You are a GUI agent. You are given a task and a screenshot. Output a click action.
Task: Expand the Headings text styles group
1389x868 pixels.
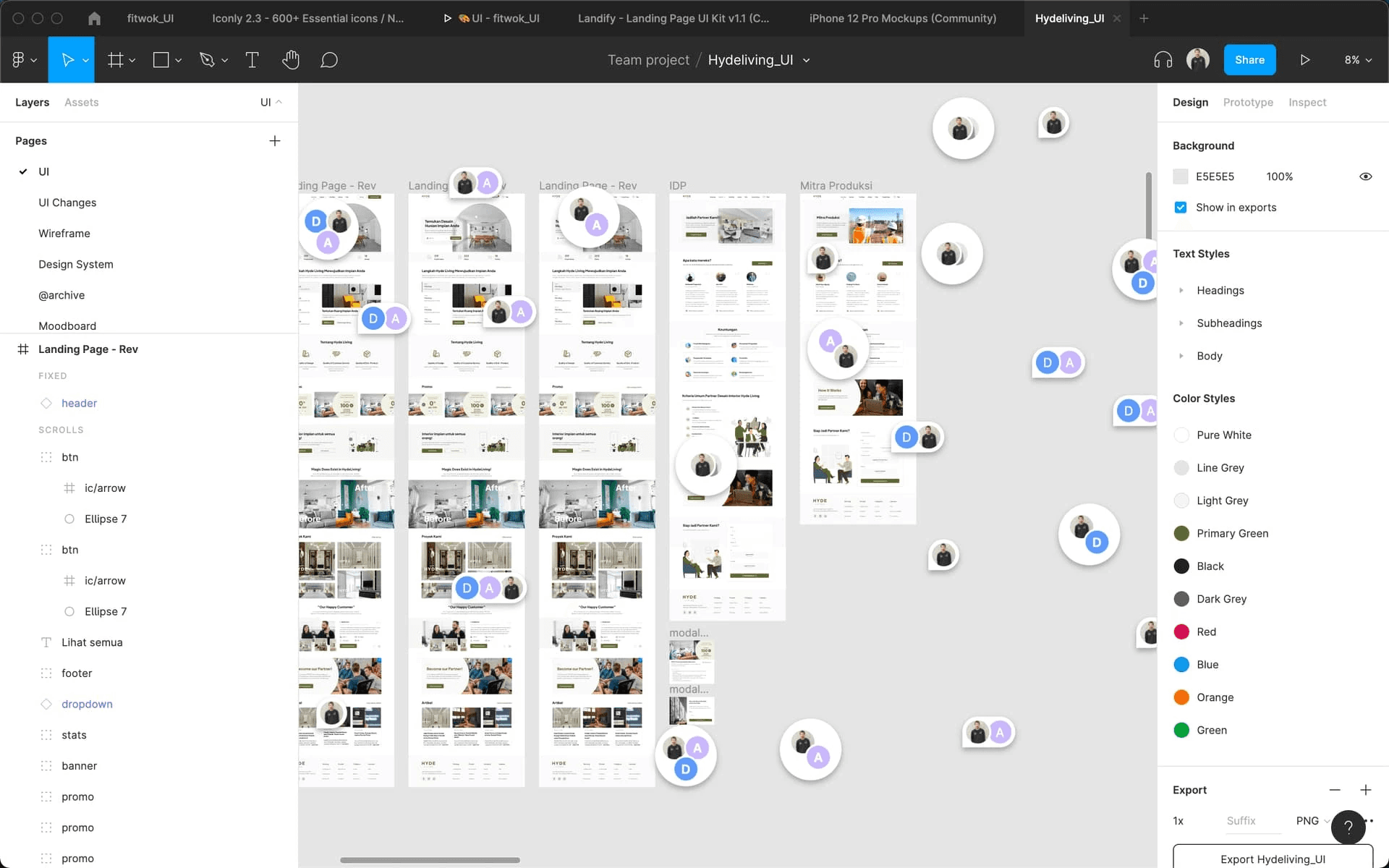pyautogui.click(x=1181, y=291)
